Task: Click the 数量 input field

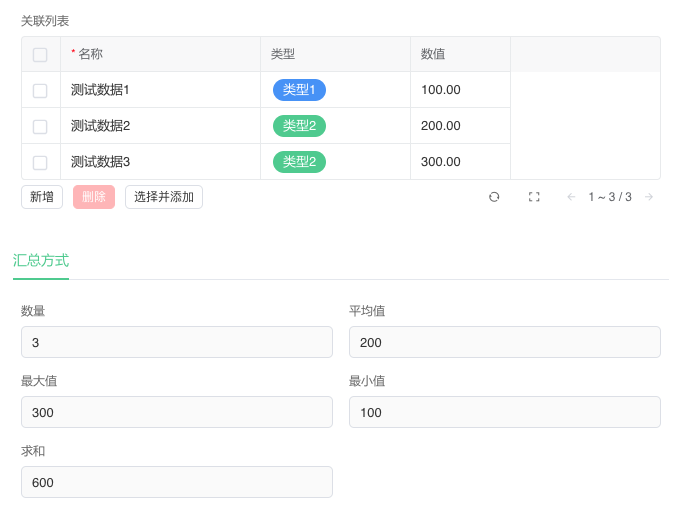Action: 177,342
